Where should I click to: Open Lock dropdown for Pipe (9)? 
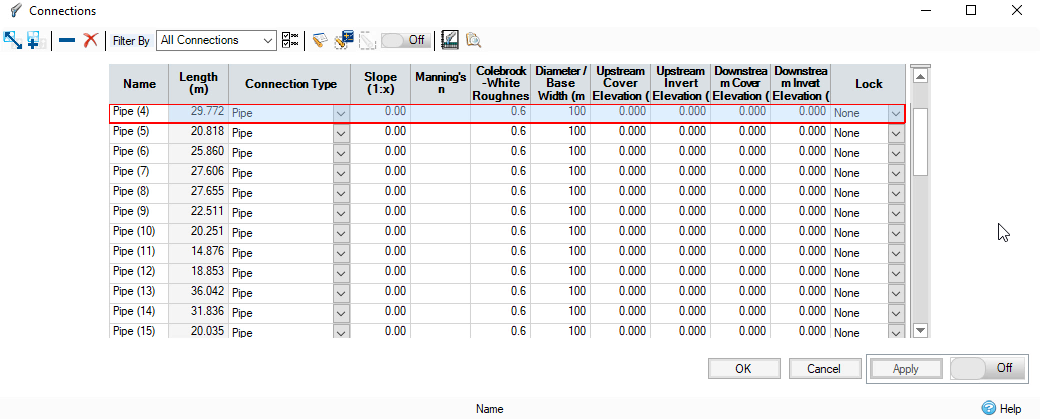[x=896, y=213]
